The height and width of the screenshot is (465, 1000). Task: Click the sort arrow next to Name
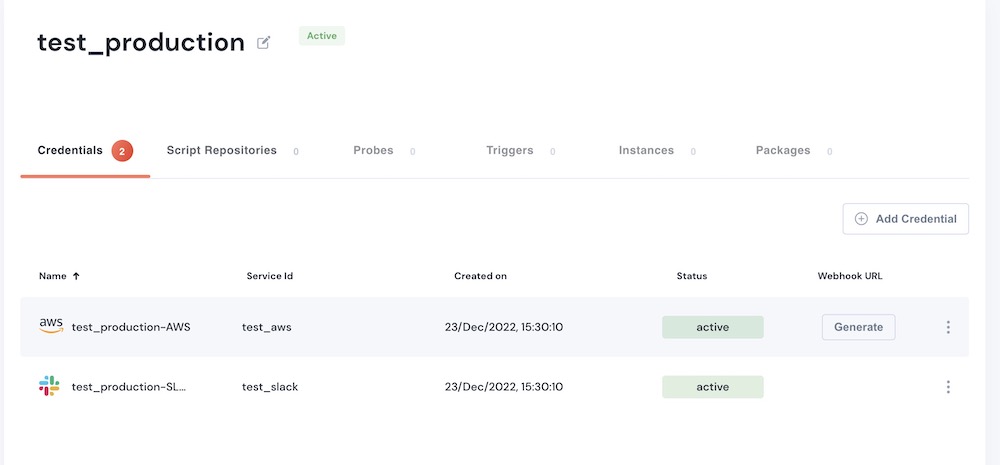coord(76,276)
